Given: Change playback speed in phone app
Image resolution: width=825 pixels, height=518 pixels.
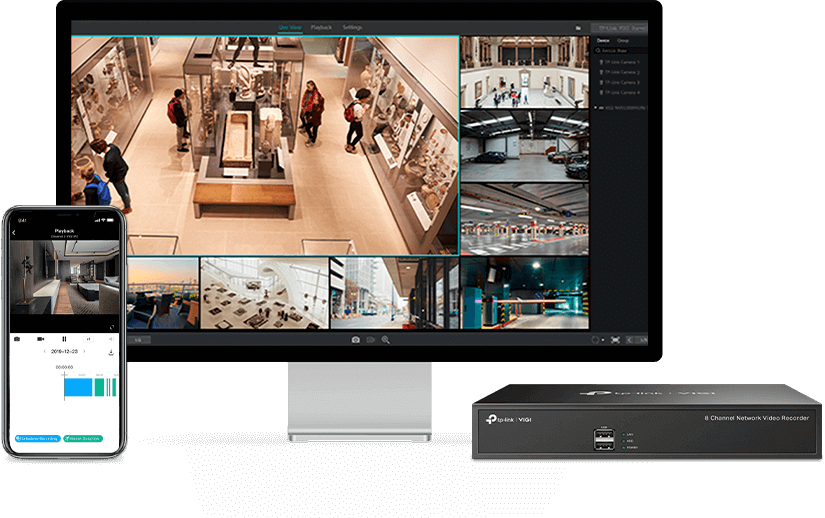Looking at the screenshot, I should [x=88, y=339].
